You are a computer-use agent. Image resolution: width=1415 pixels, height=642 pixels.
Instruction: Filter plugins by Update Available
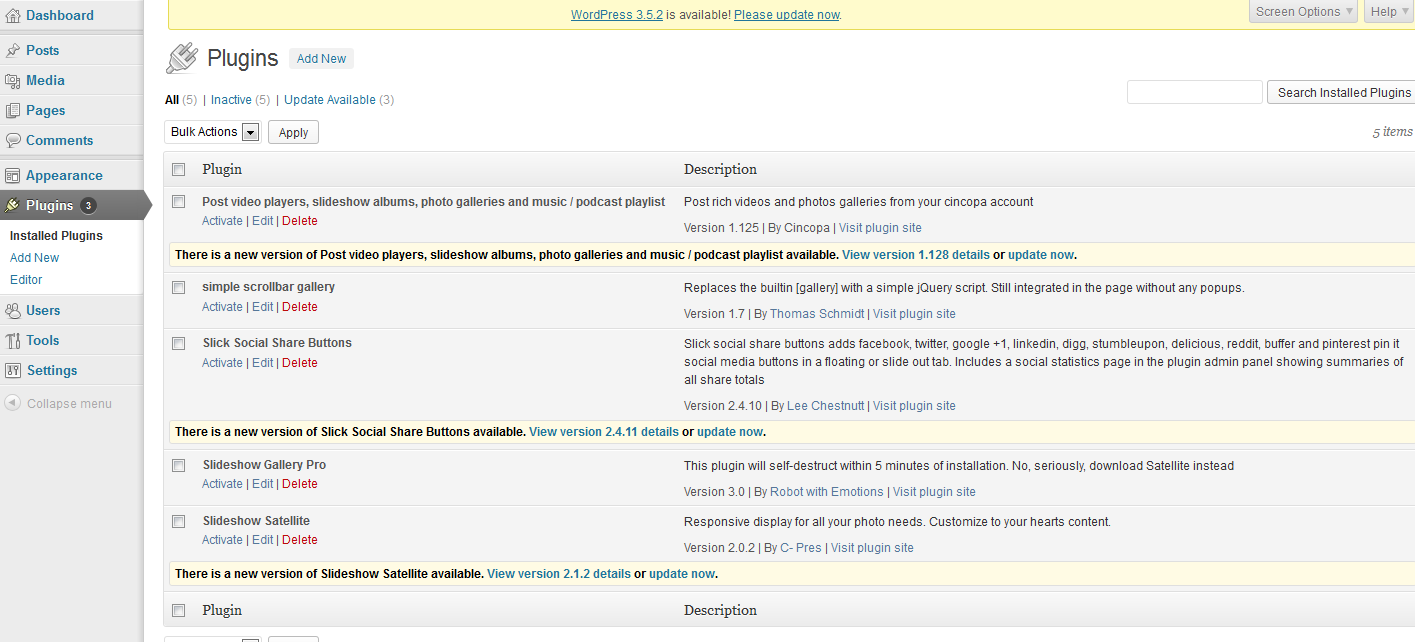point(329,100)
